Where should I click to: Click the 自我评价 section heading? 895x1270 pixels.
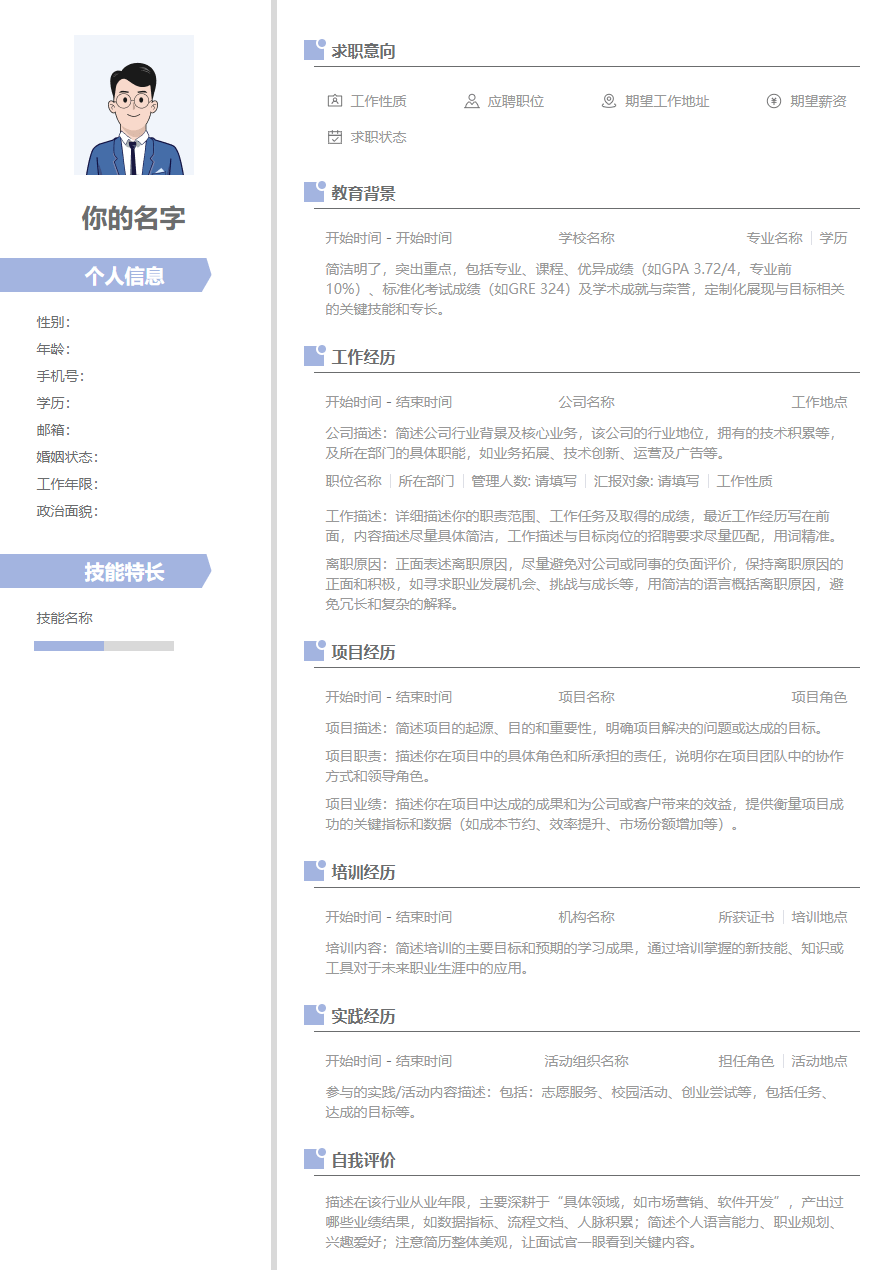363,1160
